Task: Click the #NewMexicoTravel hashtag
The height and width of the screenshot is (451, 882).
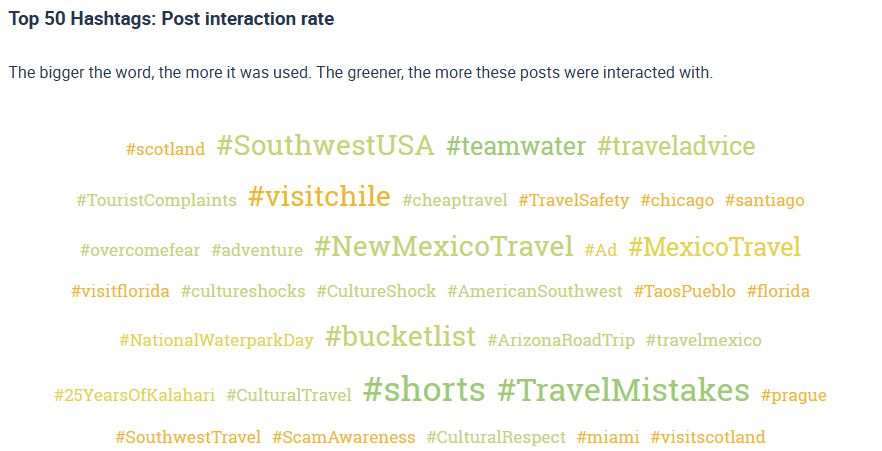Action: (x=443, y=247)
